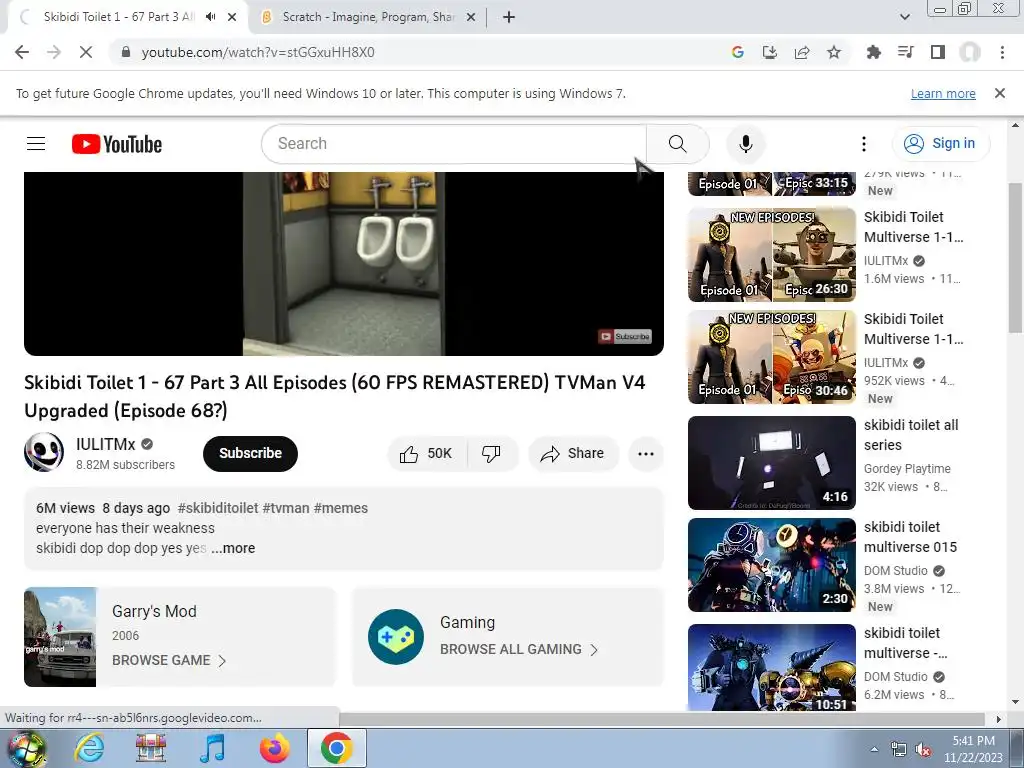Expand description with ...more
The width and height of the screenshot is (1024, 768).
(x=233, y=548)
